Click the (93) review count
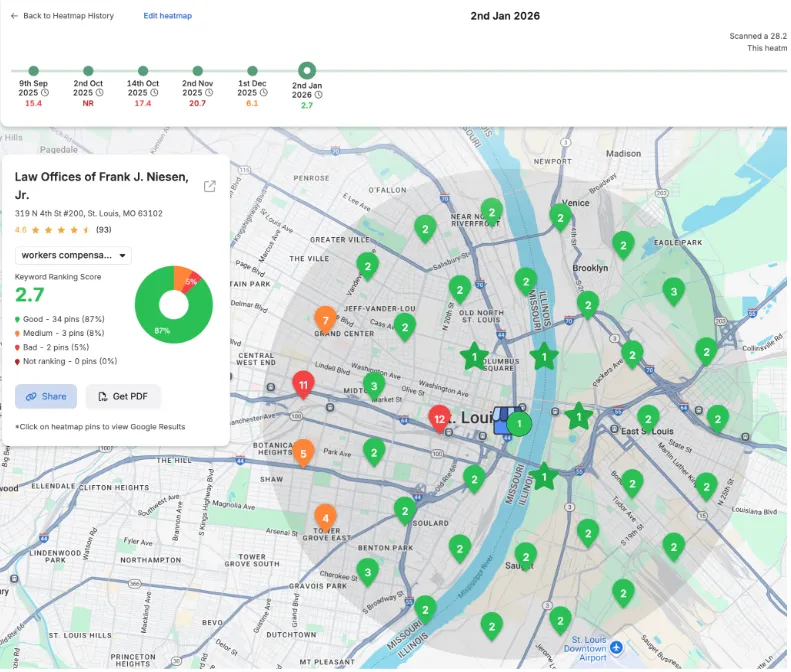Screen dimensions: 791x672 103,230
